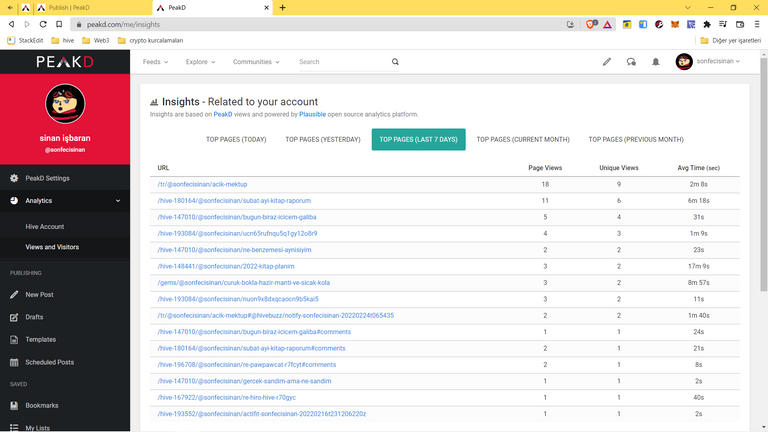768x432 pixels.
Task: Click the pencil compose icon in header
Action: pos(606,62)
